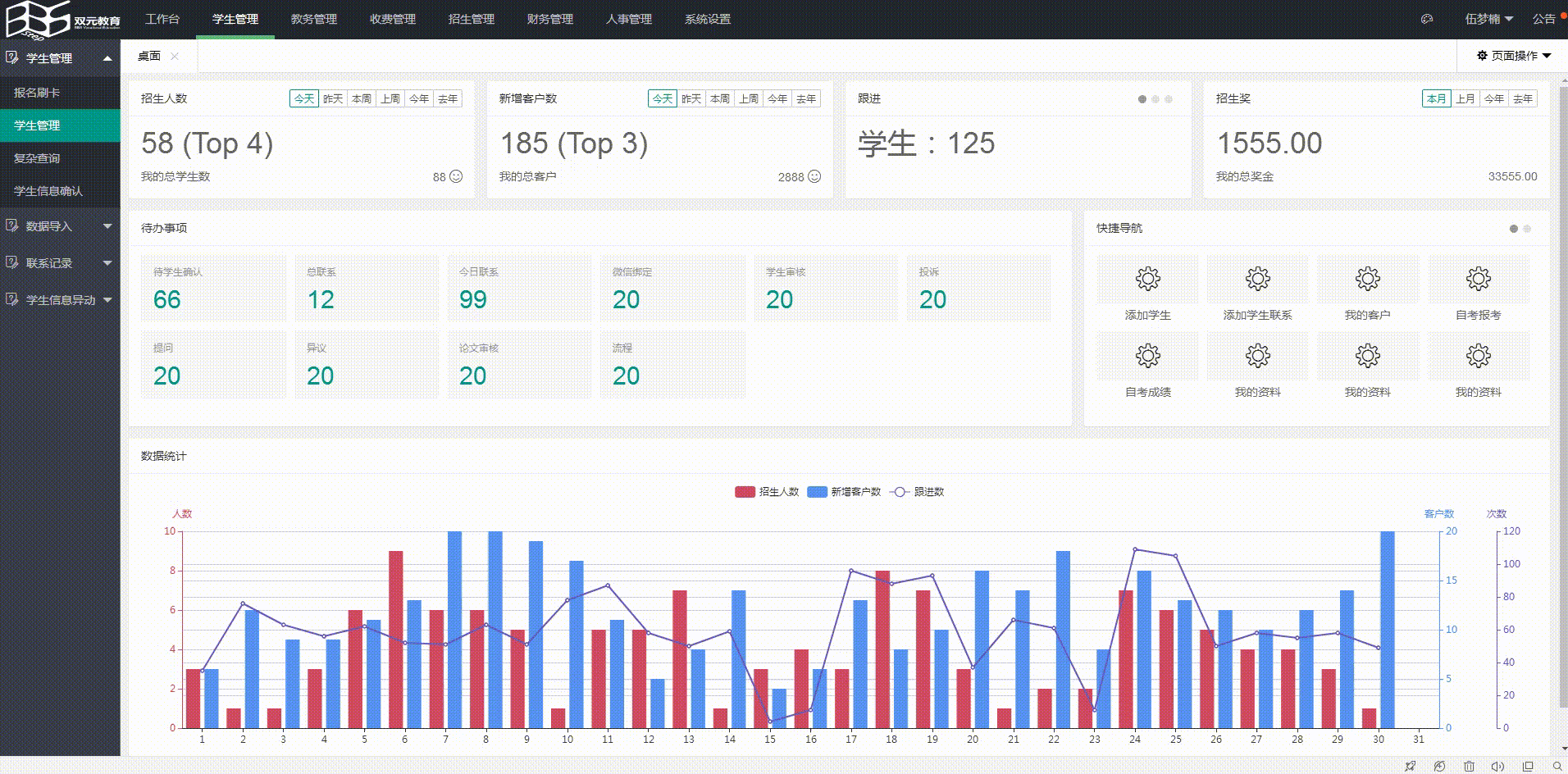The image size is (1568, 774).
Task: Switch 招生奖 card to 上月
Action: (1465, 98)
